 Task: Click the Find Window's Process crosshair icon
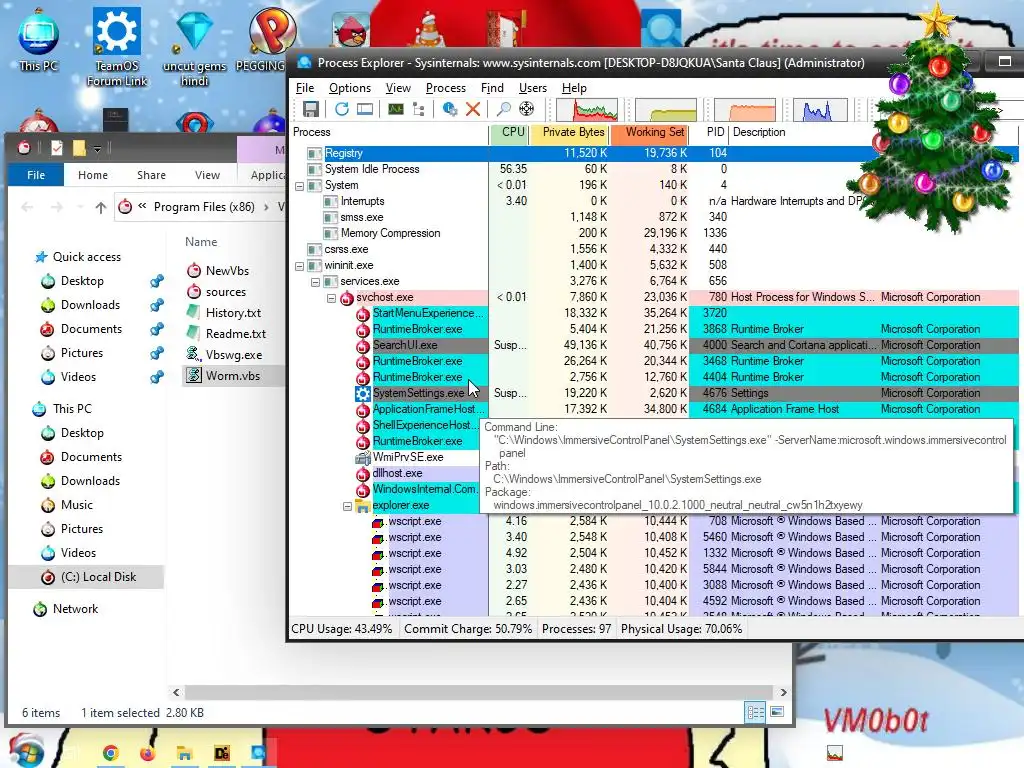(526, 109)
